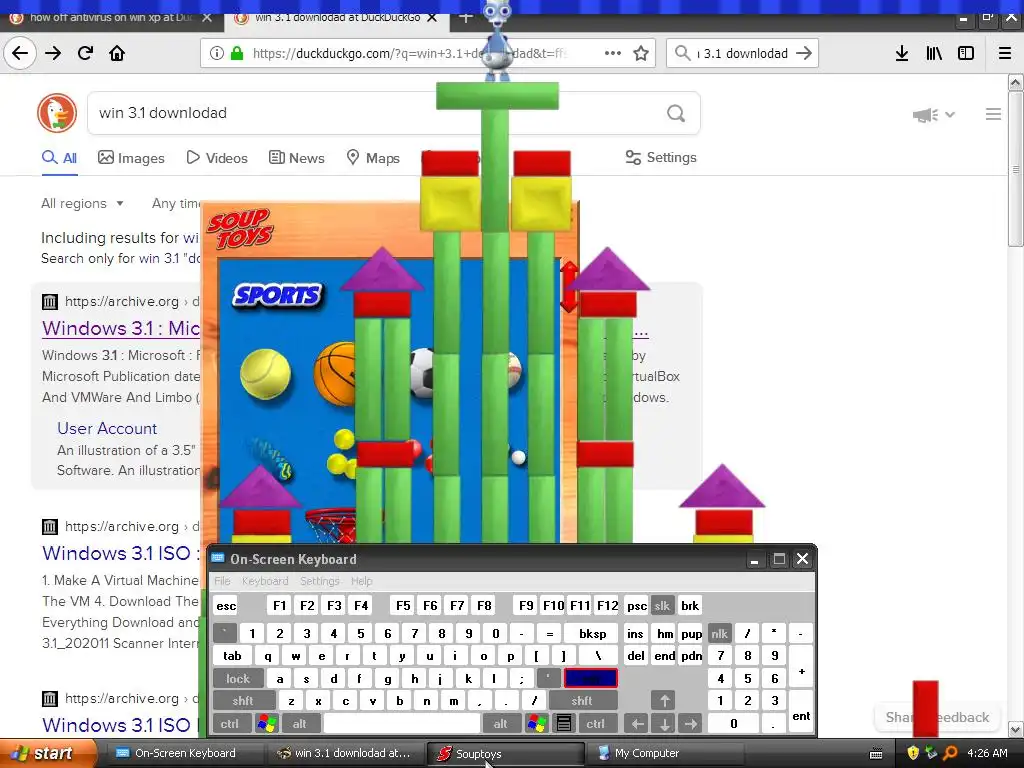The width and height of the screenshot is (1024, 768).
Task: Toggle the right ctrl key
Action: 596,724
